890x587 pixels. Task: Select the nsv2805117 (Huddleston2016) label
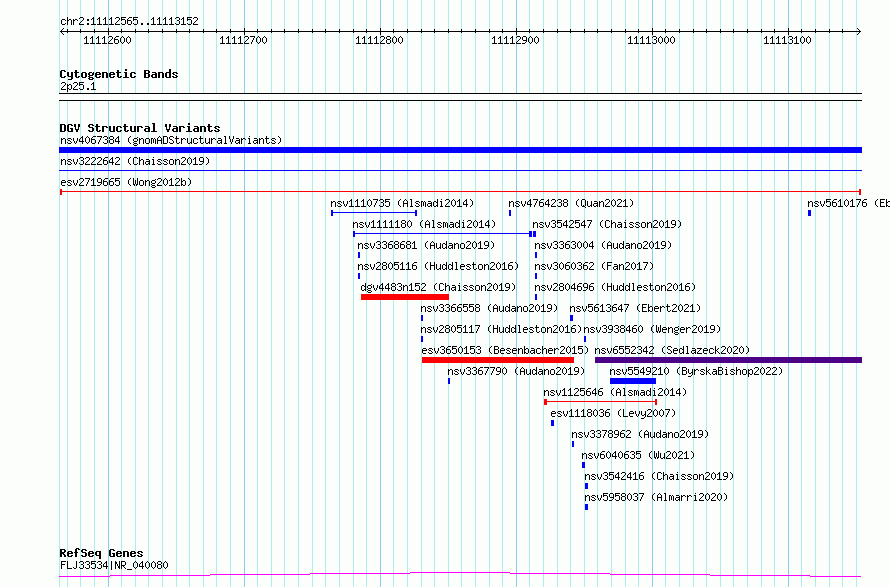[x=501, y=329]
